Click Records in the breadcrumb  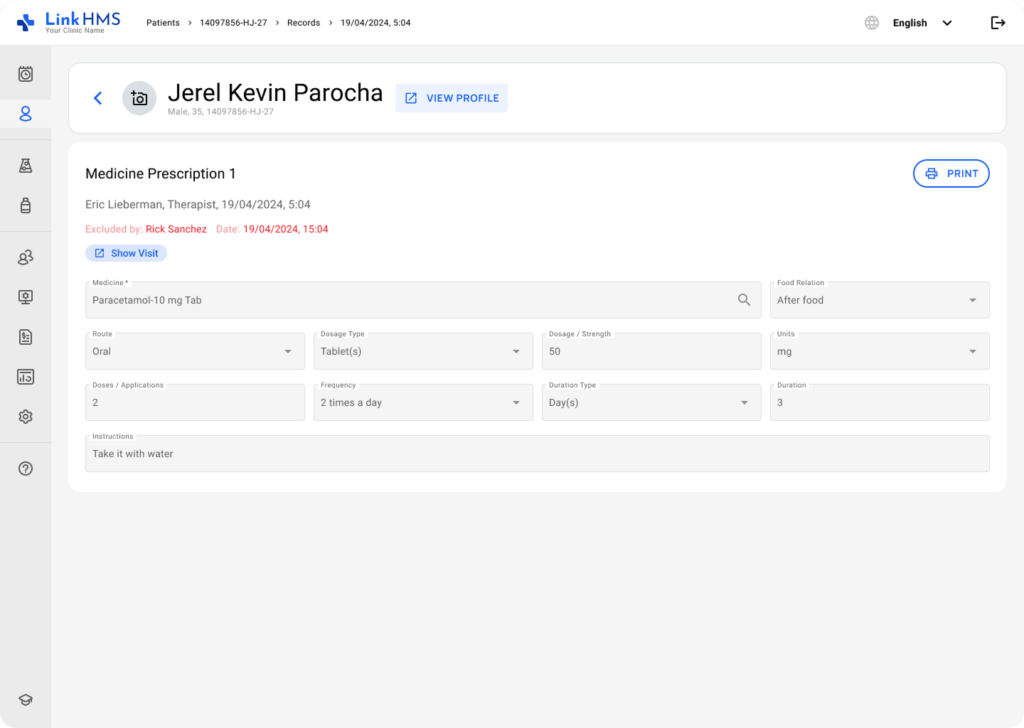[x=303, y=23]
